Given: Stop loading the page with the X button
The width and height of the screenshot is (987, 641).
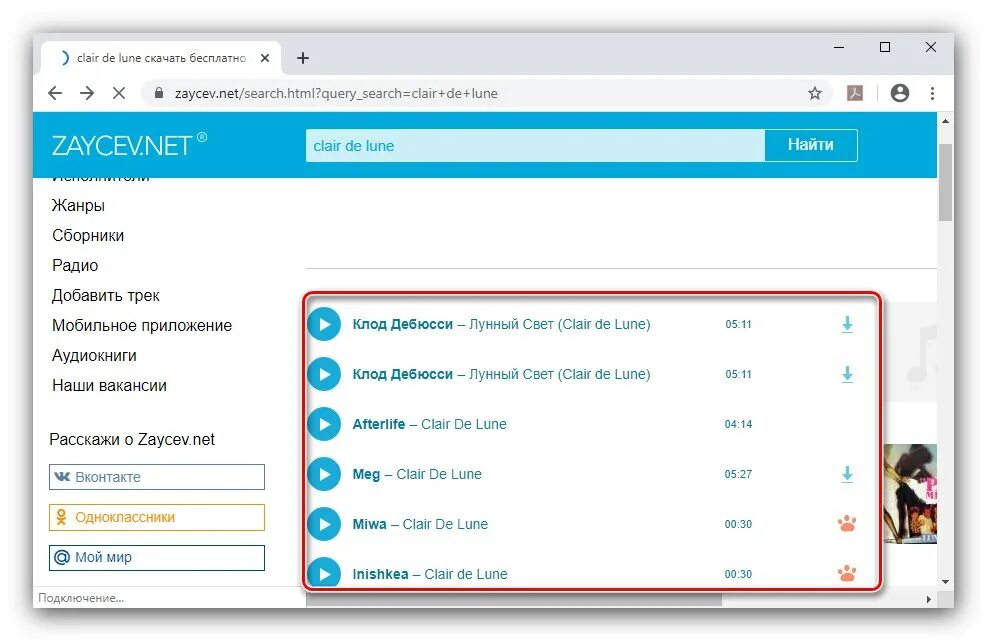Looking at the screenshot, I should tap(118, 93).
